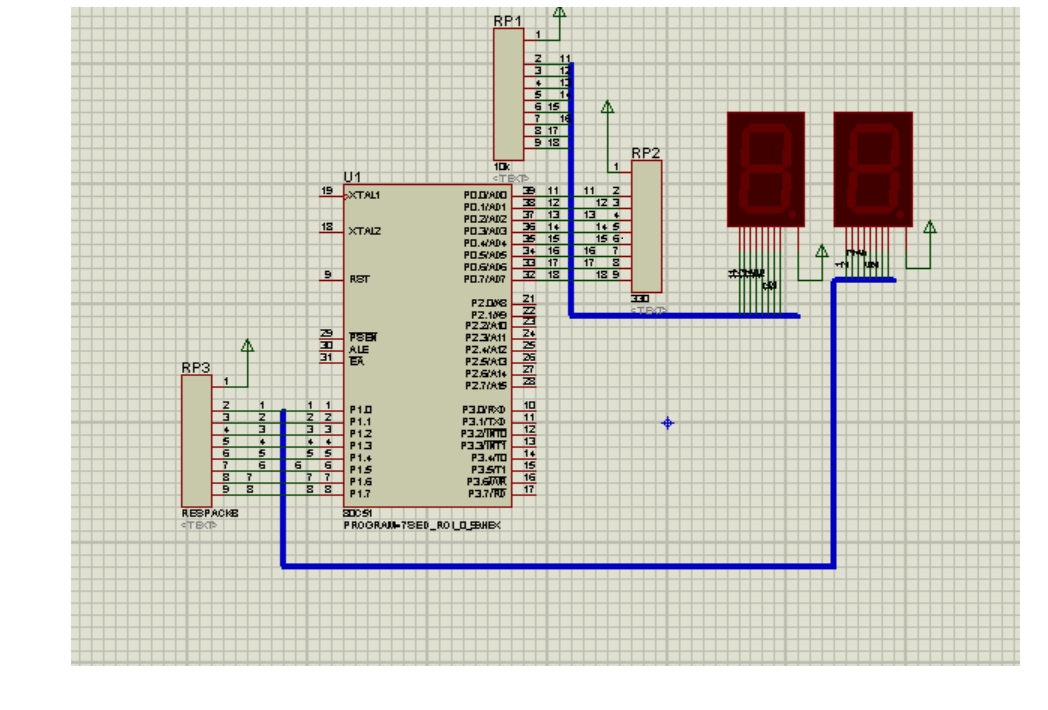Select the right seven-segment display
This screenshot has height=710, width=1048.
click(x=872, y=168)
